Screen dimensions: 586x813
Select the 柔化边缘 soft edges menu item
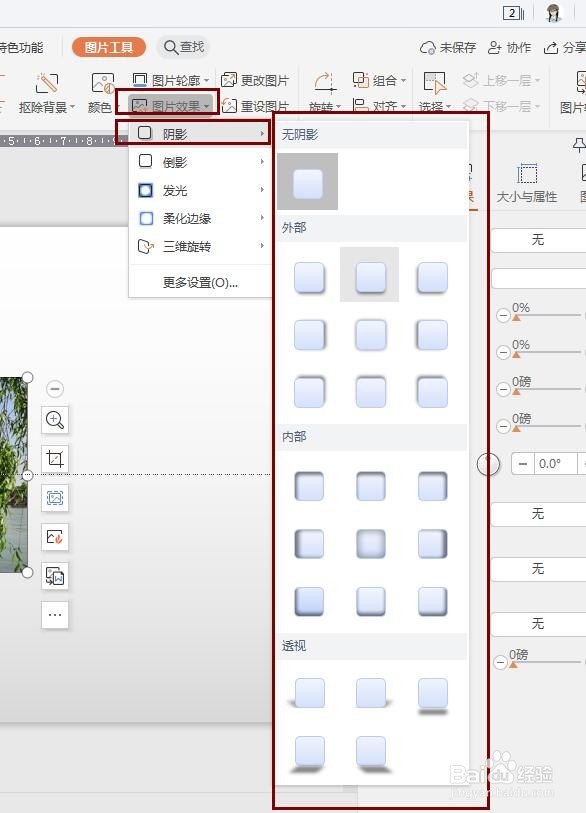pyautogui.click(x=200, y=218)
